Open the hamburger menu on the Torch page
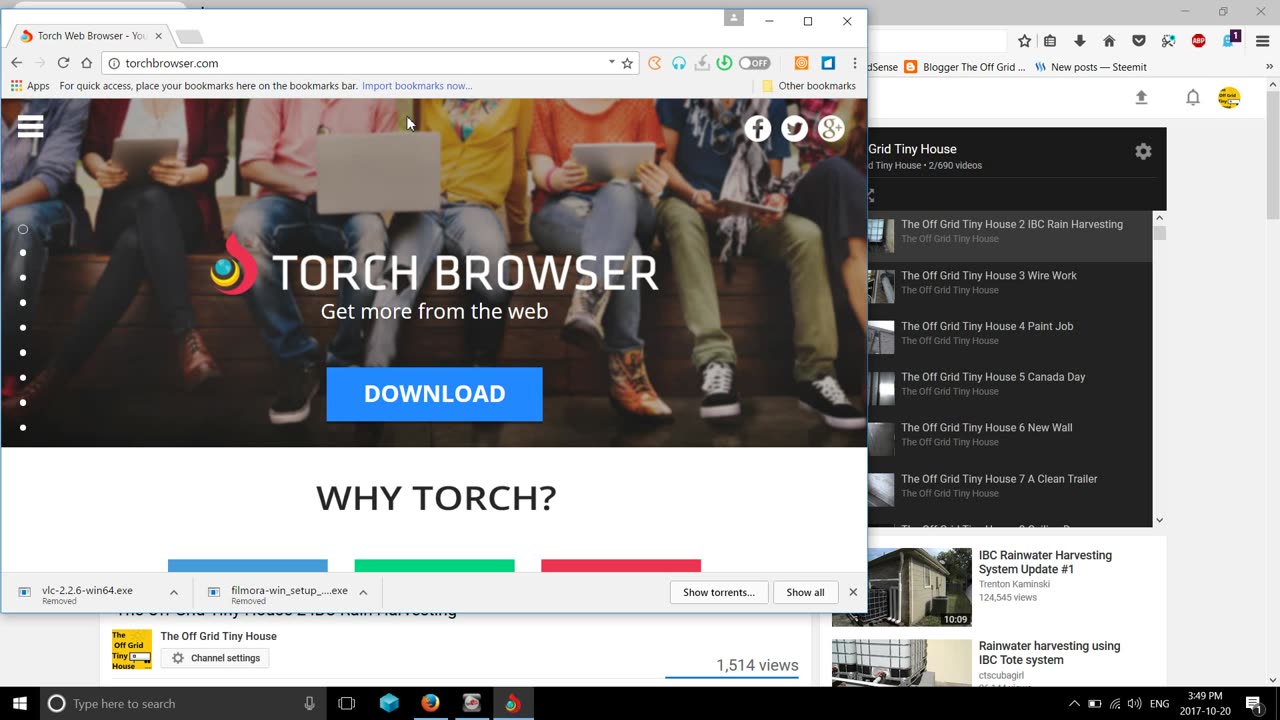The height and width of the screenshot is (720, 1280). pos(31,126)
